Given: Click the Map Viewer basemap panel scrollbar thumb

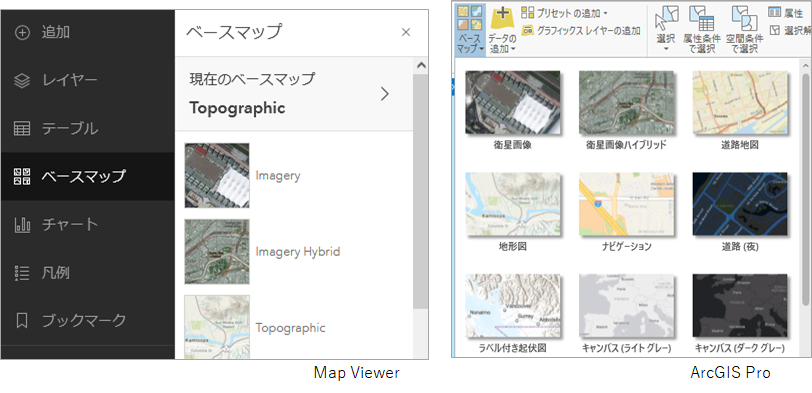Looking at the screenshot, I should point(420,192).
